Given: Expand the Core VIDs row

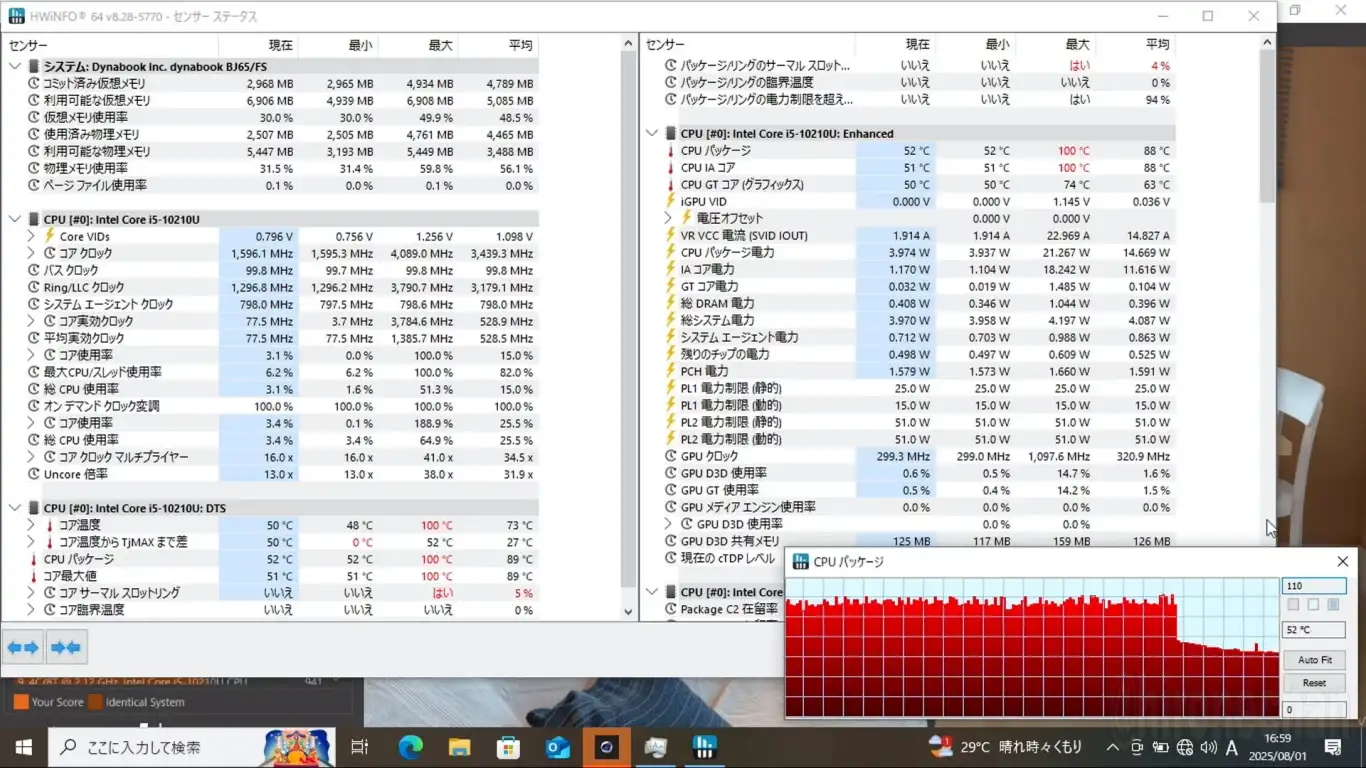Looking at the screenshot, I should pos(32,236).
